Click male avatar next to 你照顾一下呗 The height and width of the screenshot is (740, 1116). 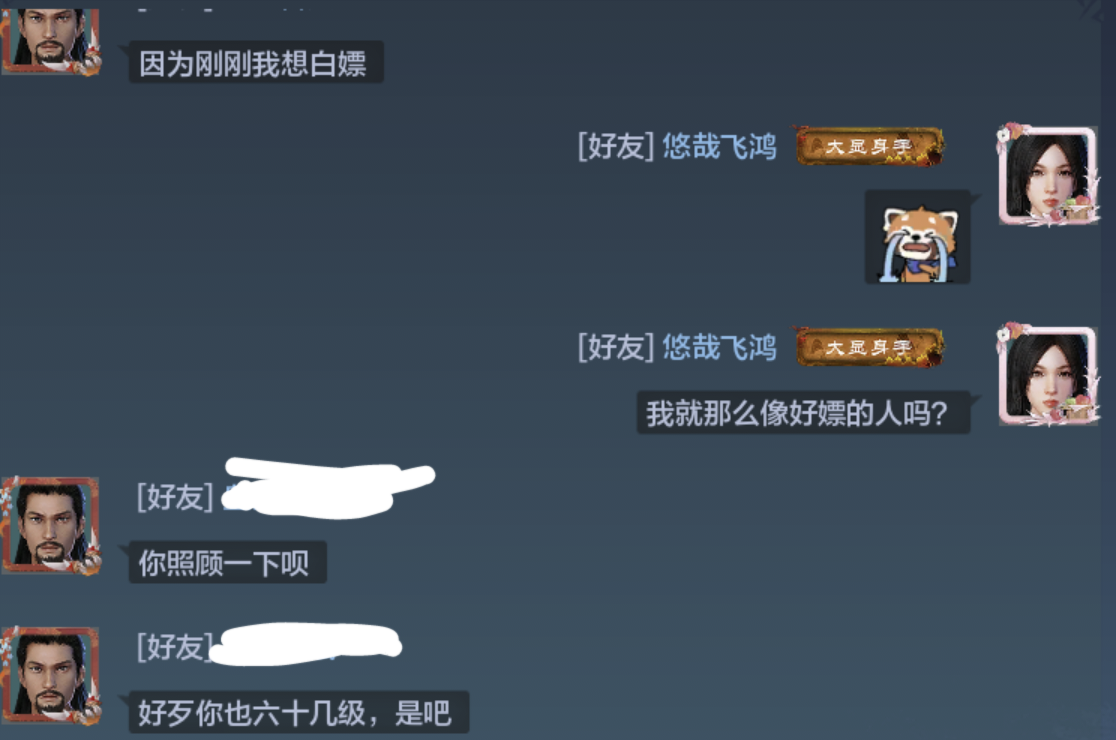pos(50,526)
